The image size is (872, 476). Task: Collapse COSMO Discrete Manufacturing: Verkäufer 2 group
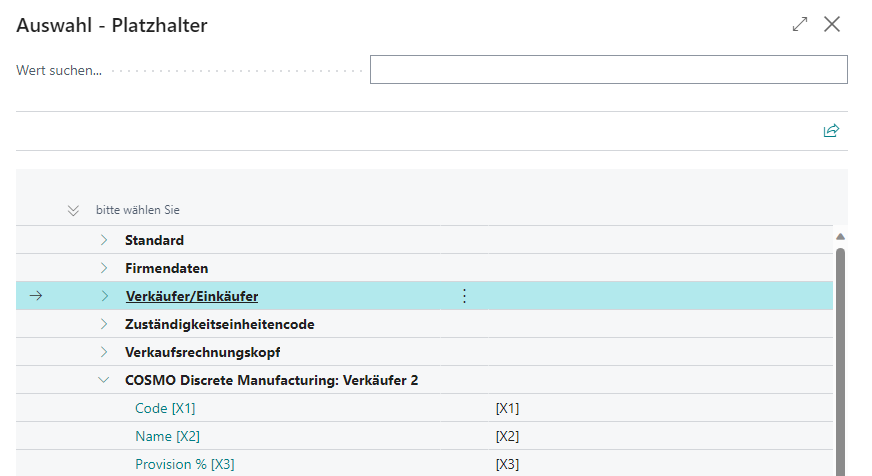click(104, 380)
